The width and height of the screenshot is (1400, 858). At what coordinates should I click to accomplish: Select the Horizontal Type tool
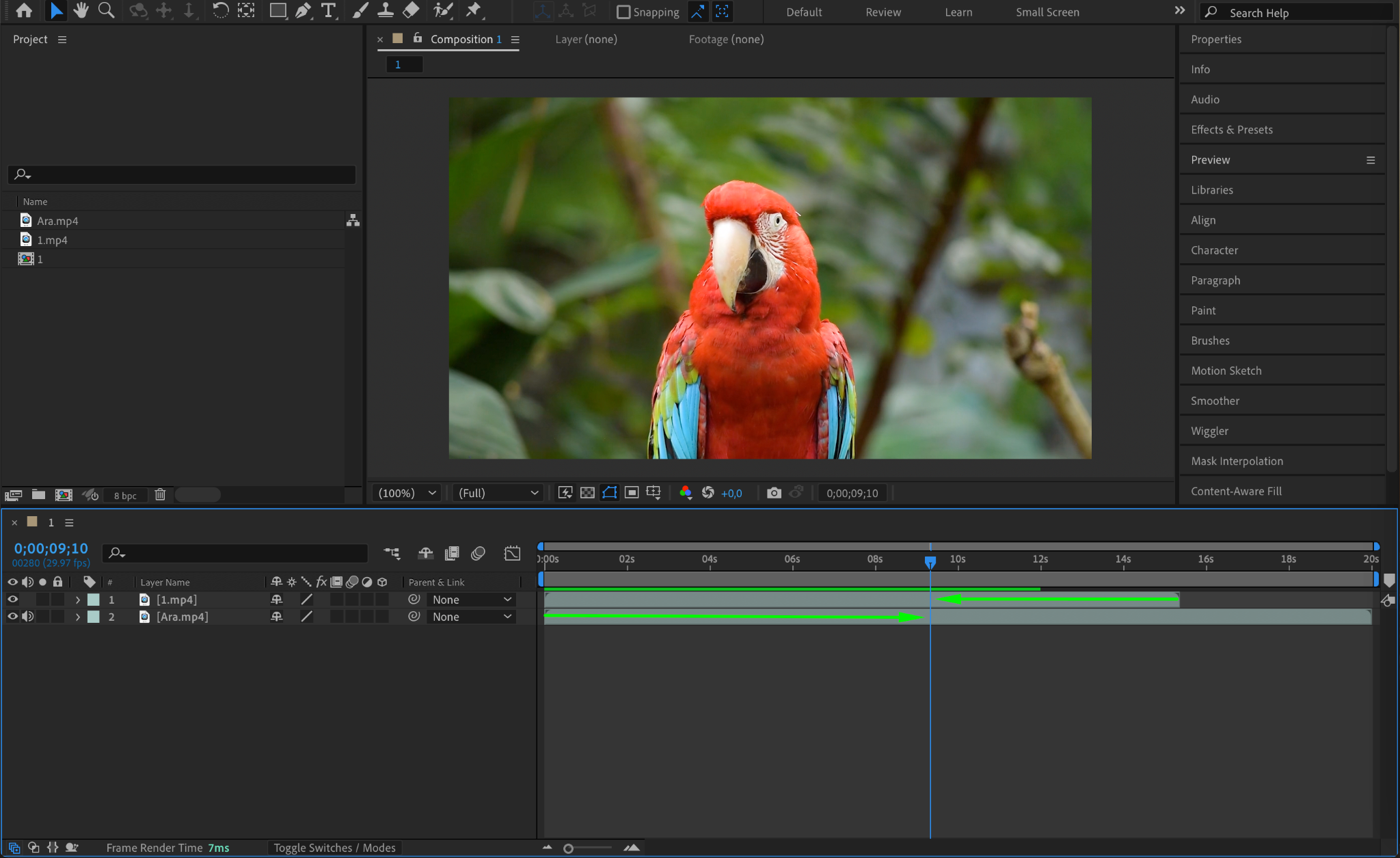[329, 10]
